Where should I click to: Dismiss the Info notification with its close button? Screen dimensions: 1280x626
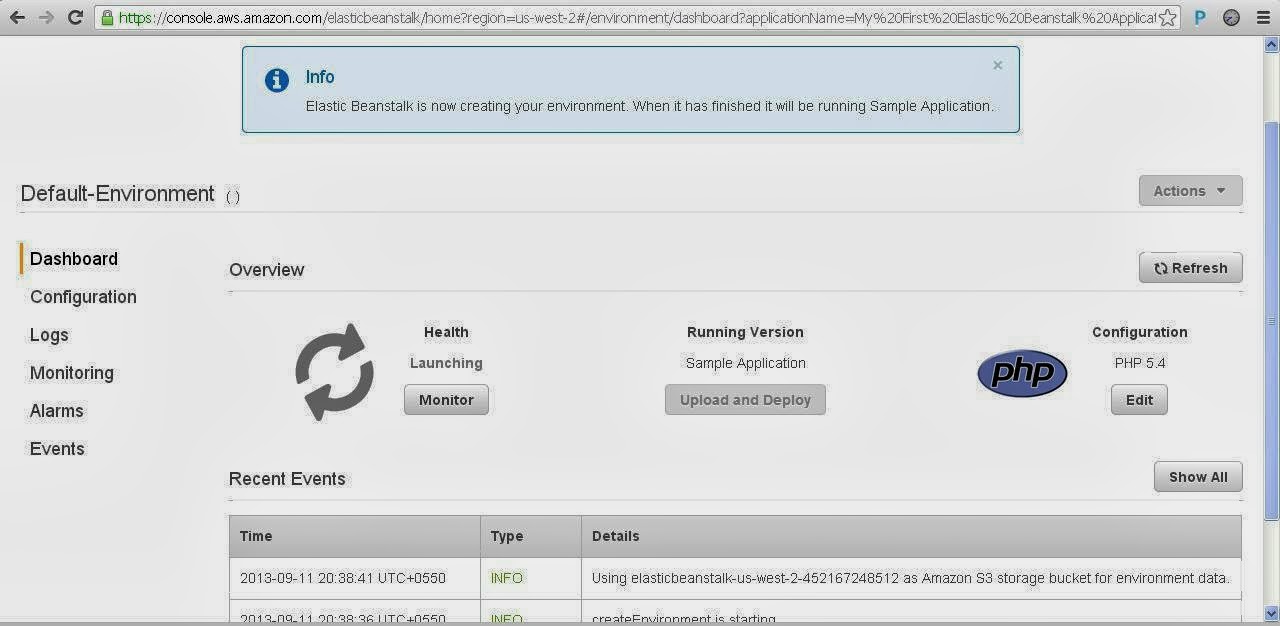click(997, 64)
